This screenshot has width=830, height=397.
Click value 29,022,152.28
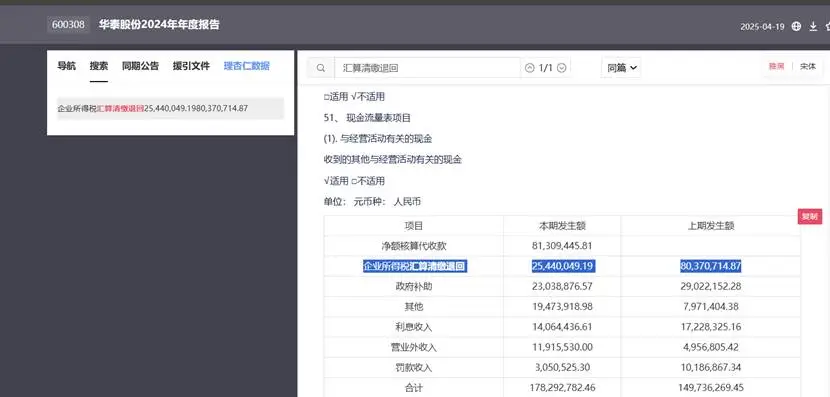pos(710,286)
